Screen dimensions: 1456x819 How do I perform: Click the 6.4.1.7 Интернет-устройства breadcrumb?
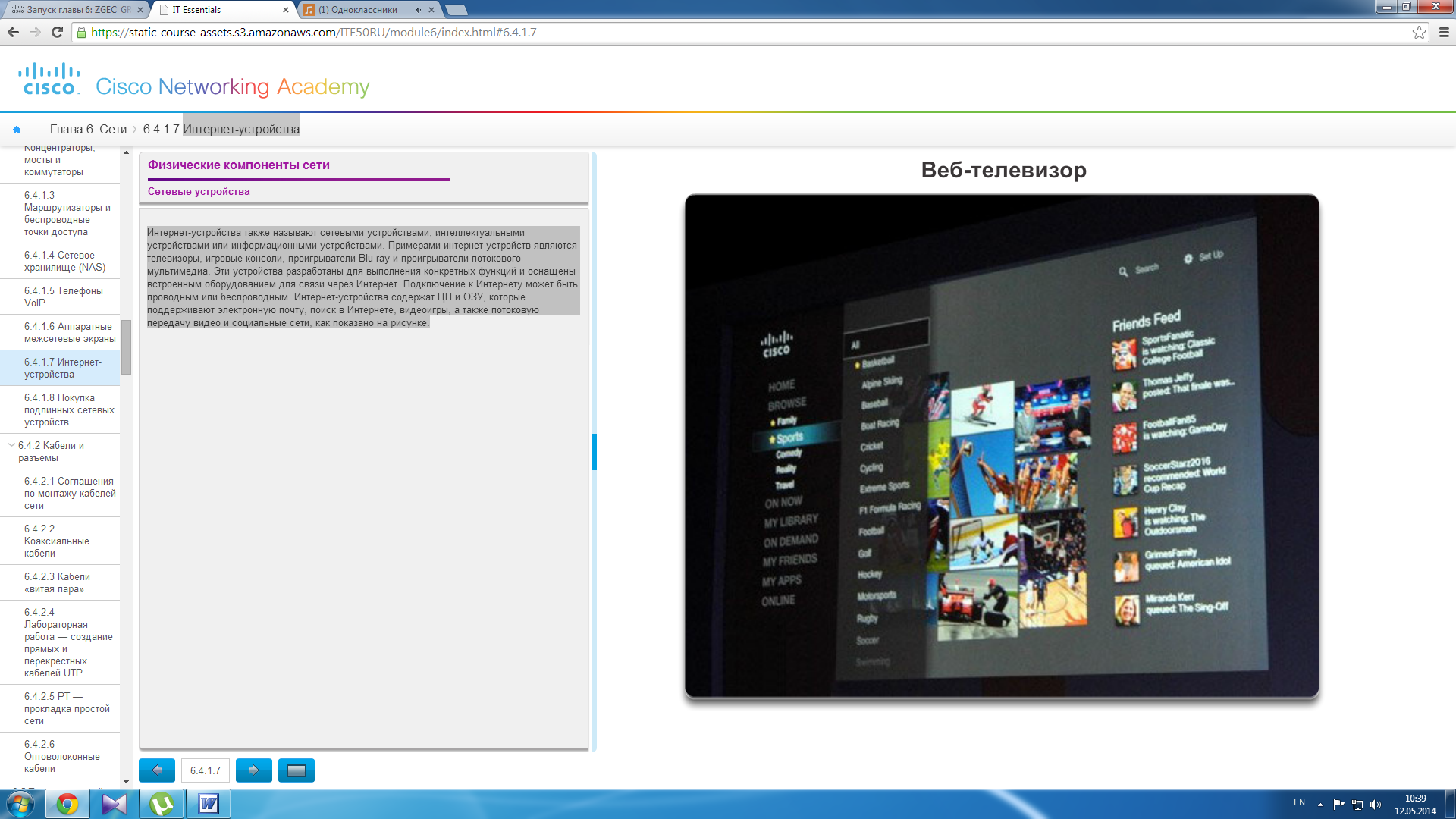(221, 130)
